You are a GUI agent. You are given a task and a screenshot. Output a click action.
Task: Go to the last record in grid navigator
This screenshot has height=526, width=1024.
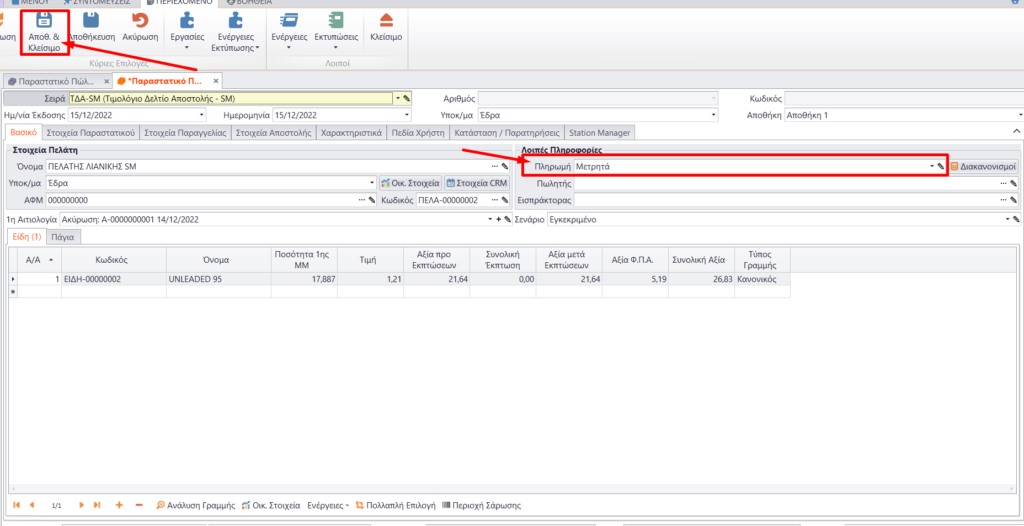(97, 505)
